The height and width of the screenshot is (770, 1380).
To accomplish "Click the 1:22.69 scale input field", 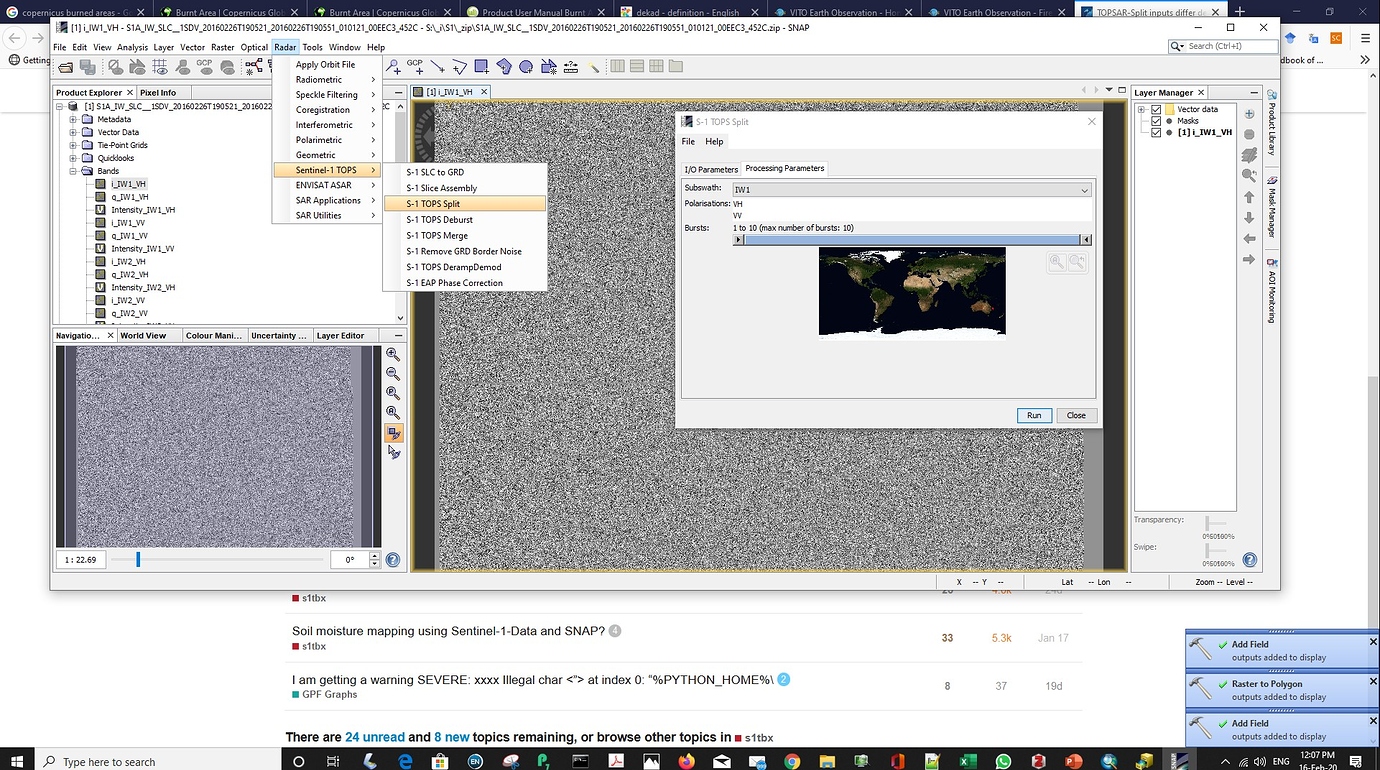I will (x=80, y=560).
